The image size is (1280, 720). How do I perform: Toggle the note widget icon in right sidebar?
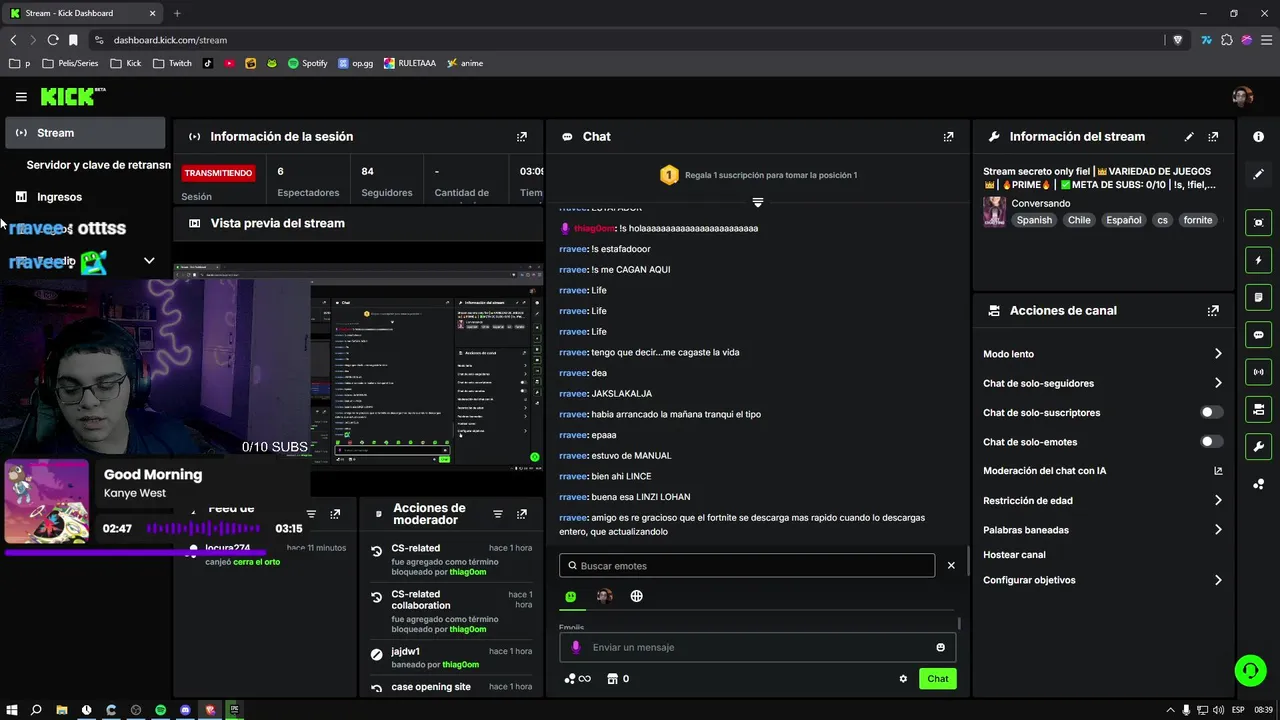pos(1258,297)
